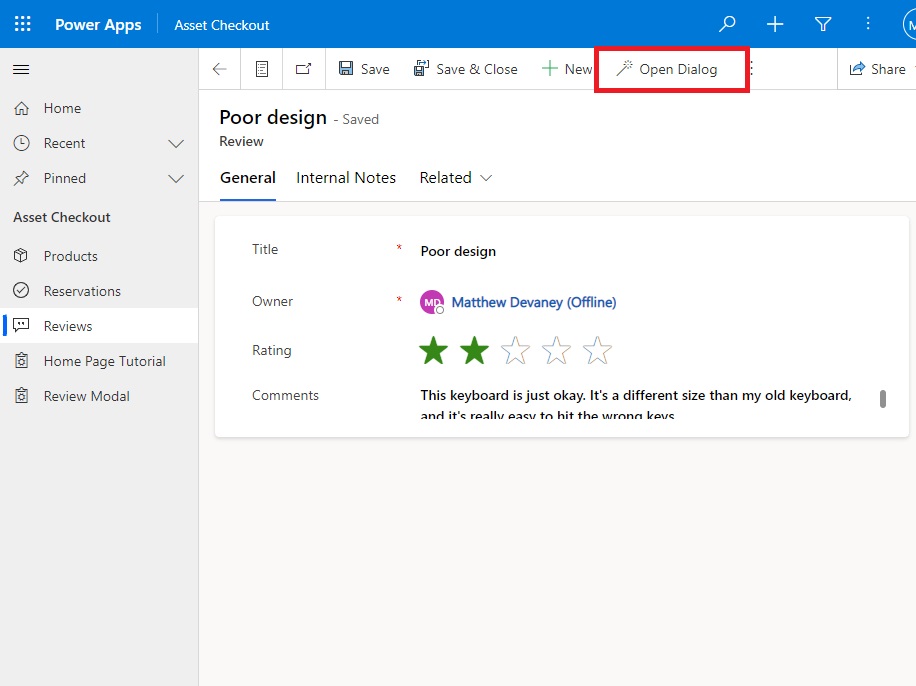
Task: Click the Open Dialog button
Action: click(671, 68)
